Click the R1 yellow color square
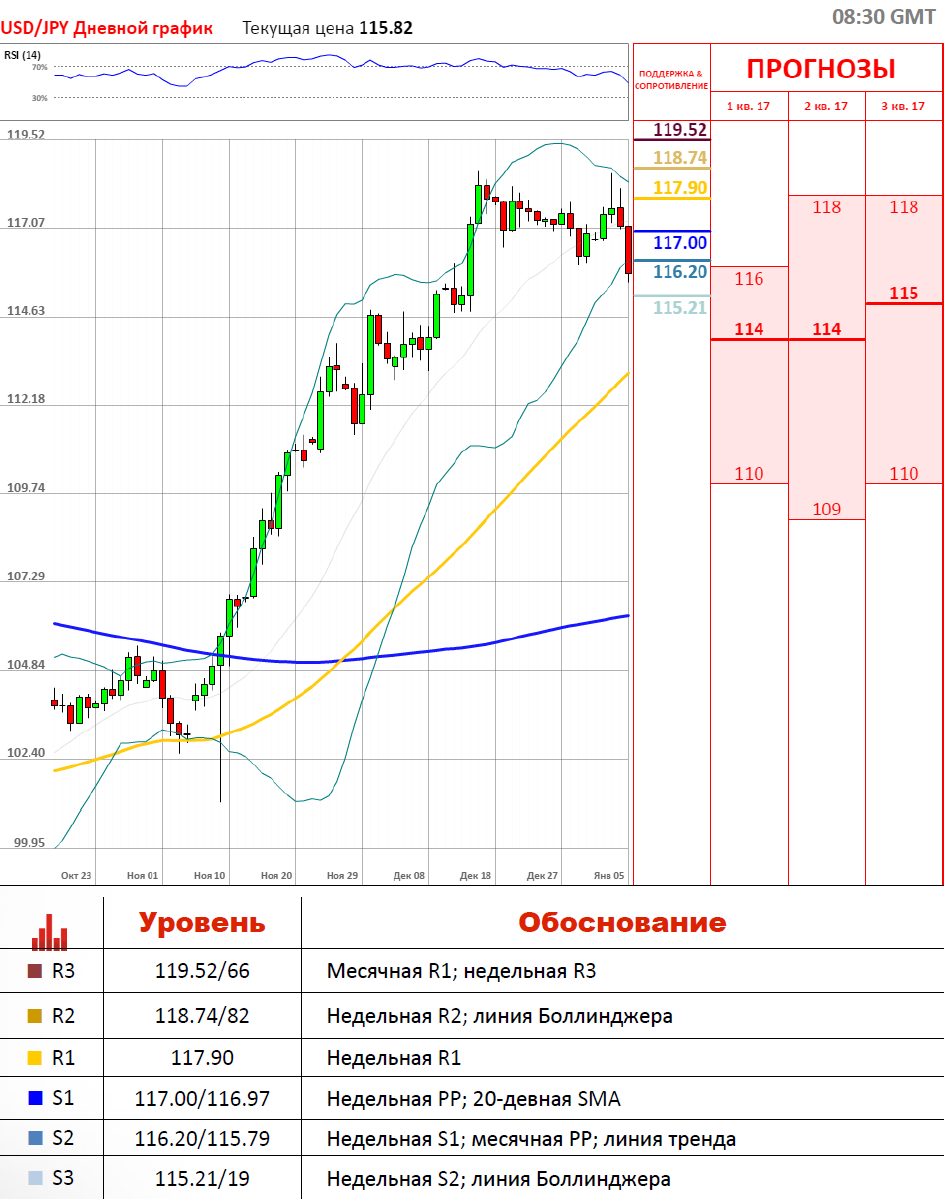This screenshot has height=1199, width=947. tap(35, 1057)
